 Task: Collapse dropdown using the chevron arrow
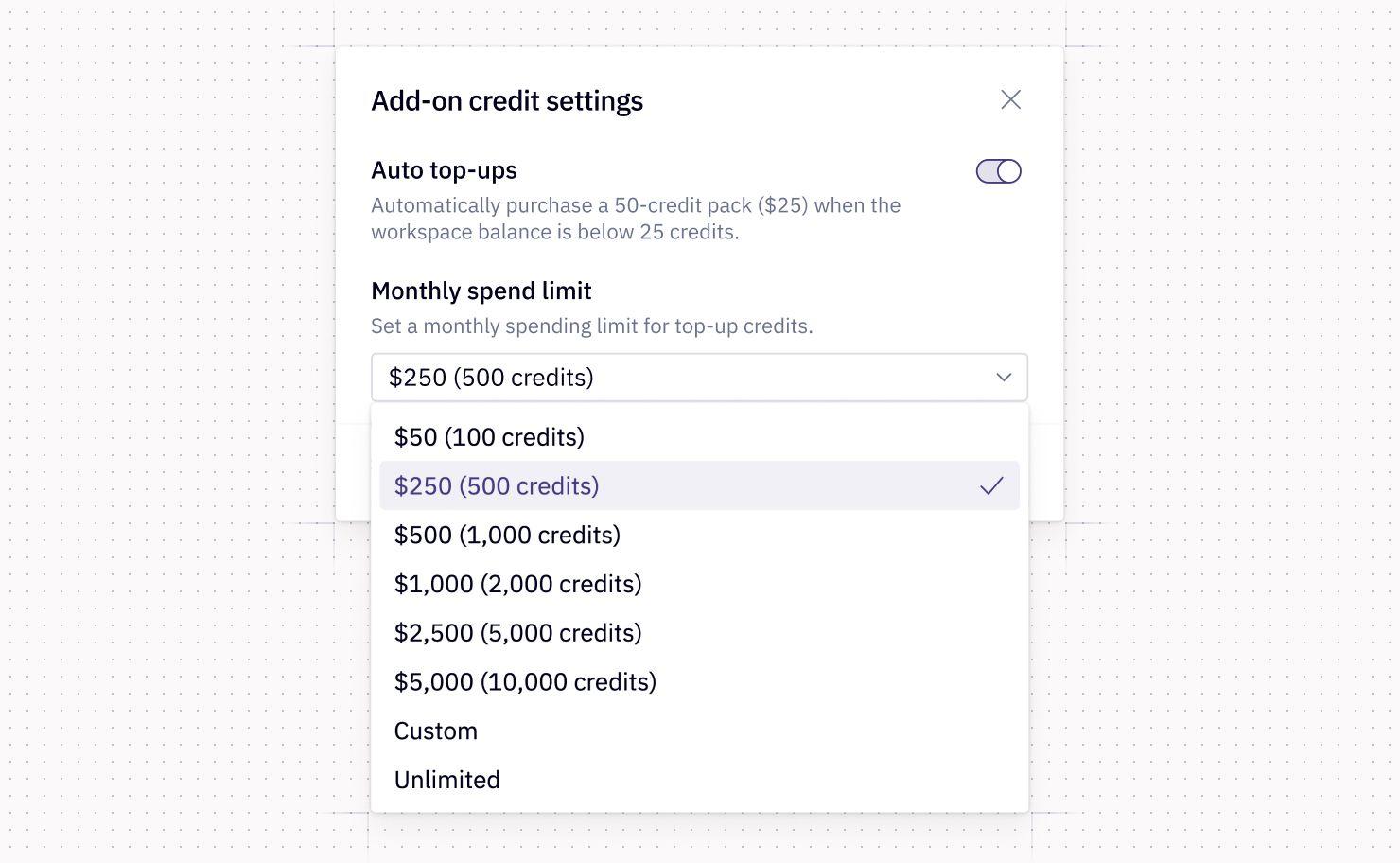pos(1004,378)
